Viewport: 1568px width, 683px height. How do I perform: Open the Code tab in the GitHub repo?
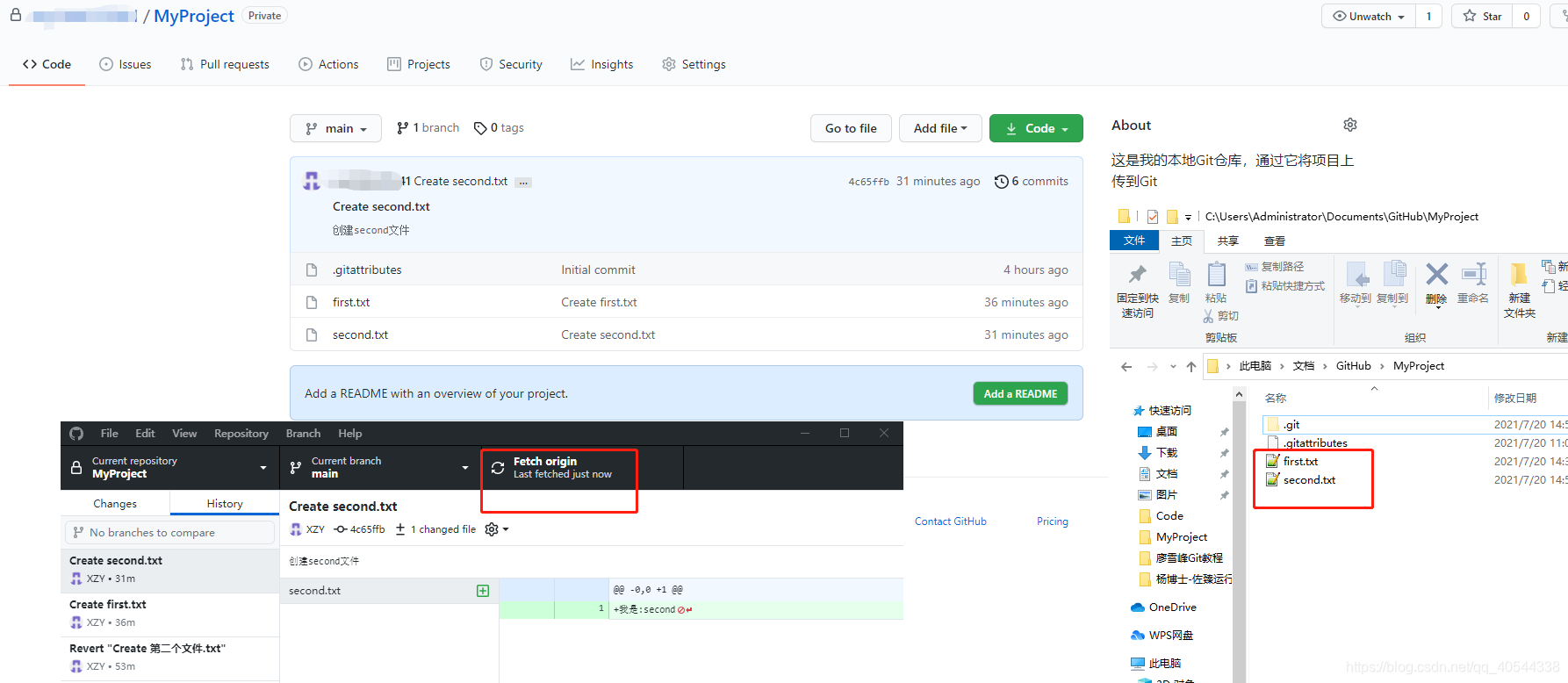(x=47, y=64)
